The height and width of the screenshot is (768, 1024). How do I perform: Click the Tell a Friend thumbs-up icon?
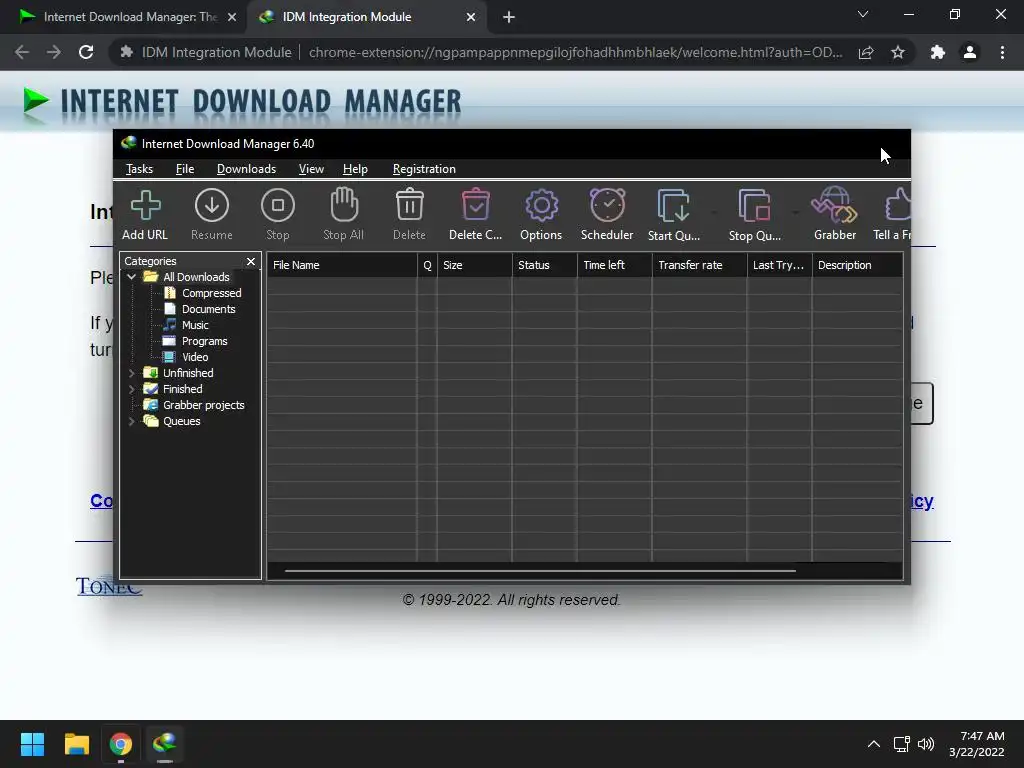(898, 205)
